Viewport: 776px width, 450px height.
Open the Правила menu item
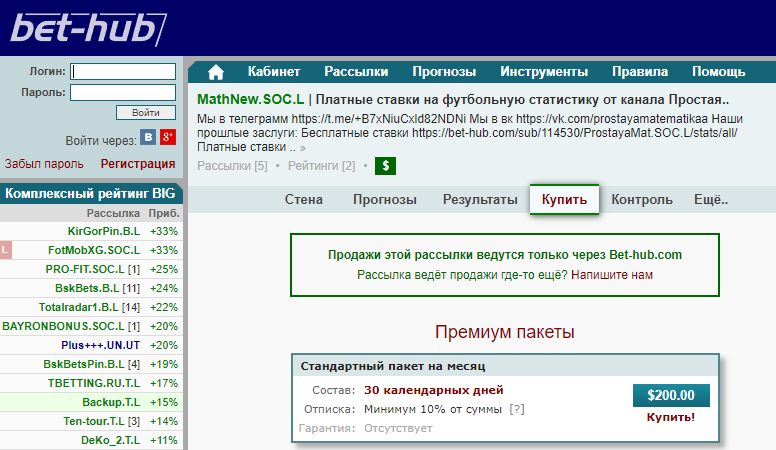click(x=640, y=72)
